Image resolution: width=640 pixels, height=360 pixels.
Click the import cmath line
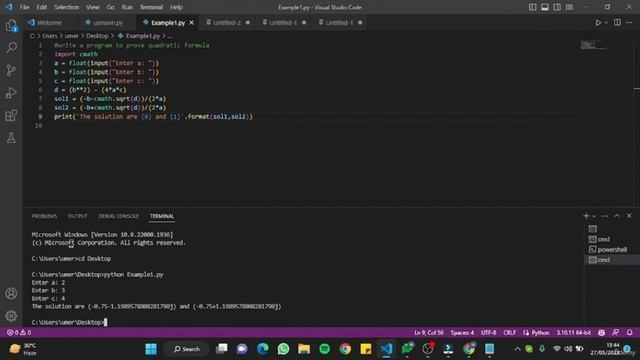coord(76,54)
